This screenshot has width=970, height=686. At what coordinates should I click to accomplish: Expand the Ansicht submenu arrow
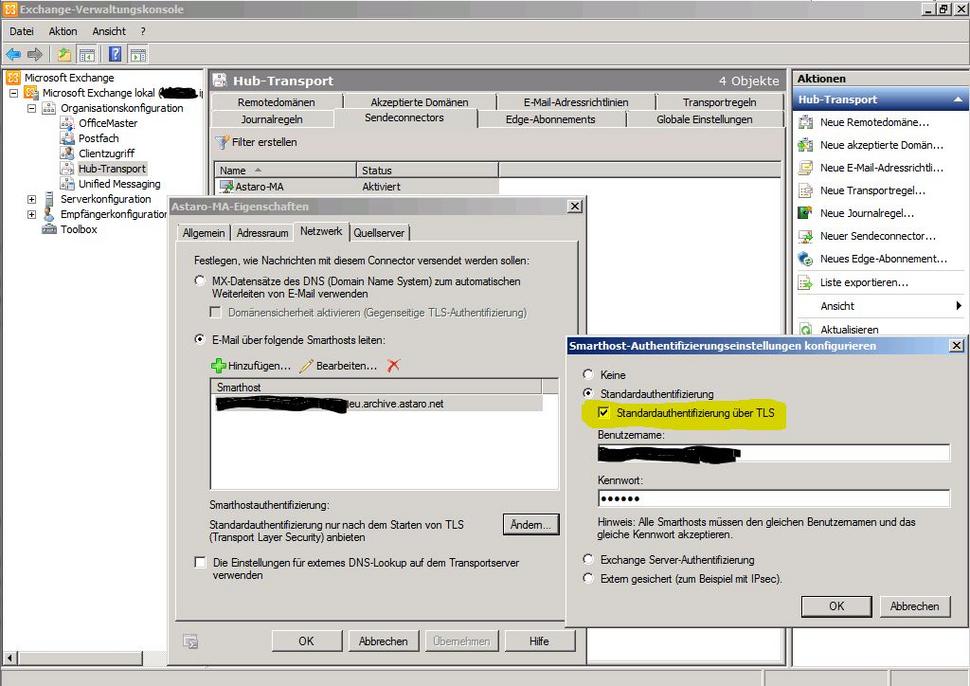click(958, 306)
